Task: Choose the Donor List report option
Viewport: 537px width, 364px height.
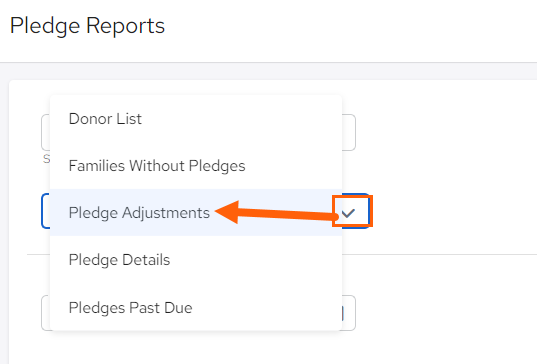Action: (x=196, y=119)
